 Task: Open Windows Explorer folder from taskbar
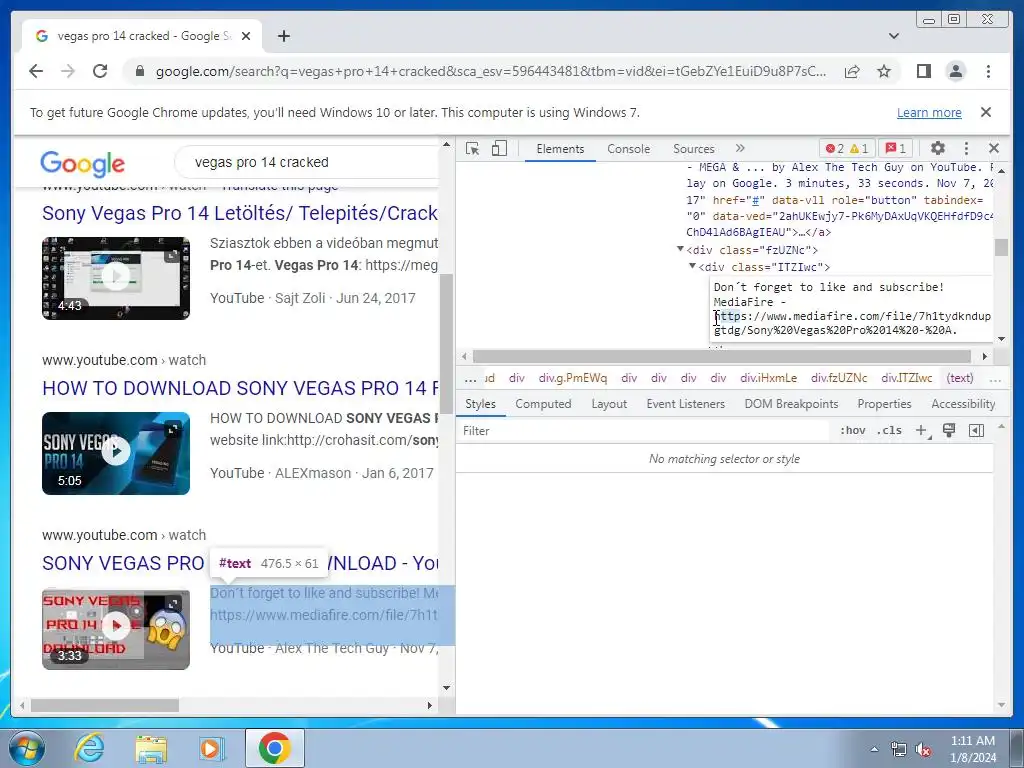click(x=151, y=748)
